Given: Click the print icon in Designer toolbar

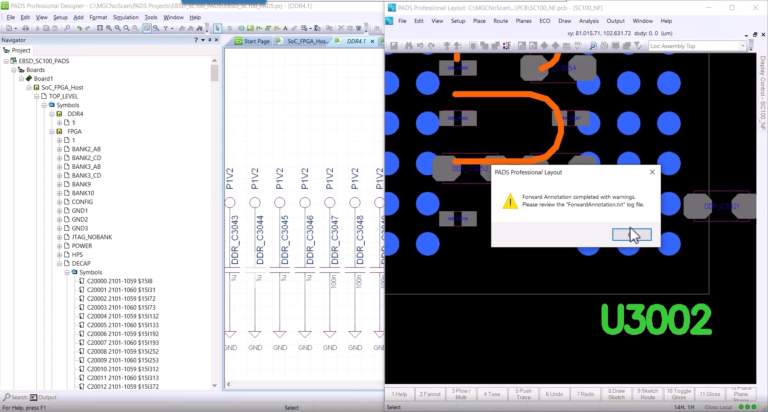Looking at the screenshot, I should [25, 28].
